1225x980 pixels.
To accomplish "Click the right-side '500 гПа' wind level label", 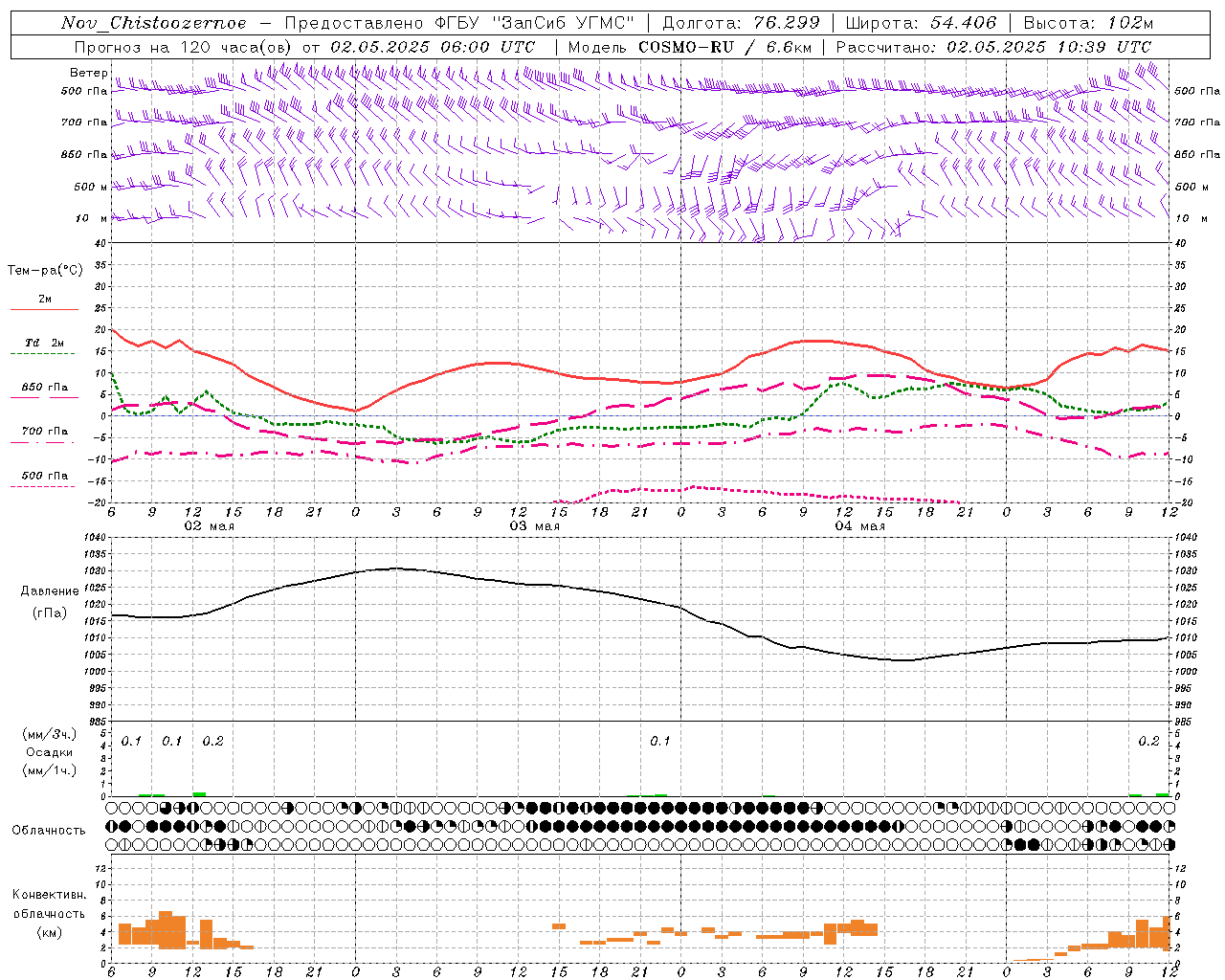I will pyautogui.click(x=1197, y=91).
